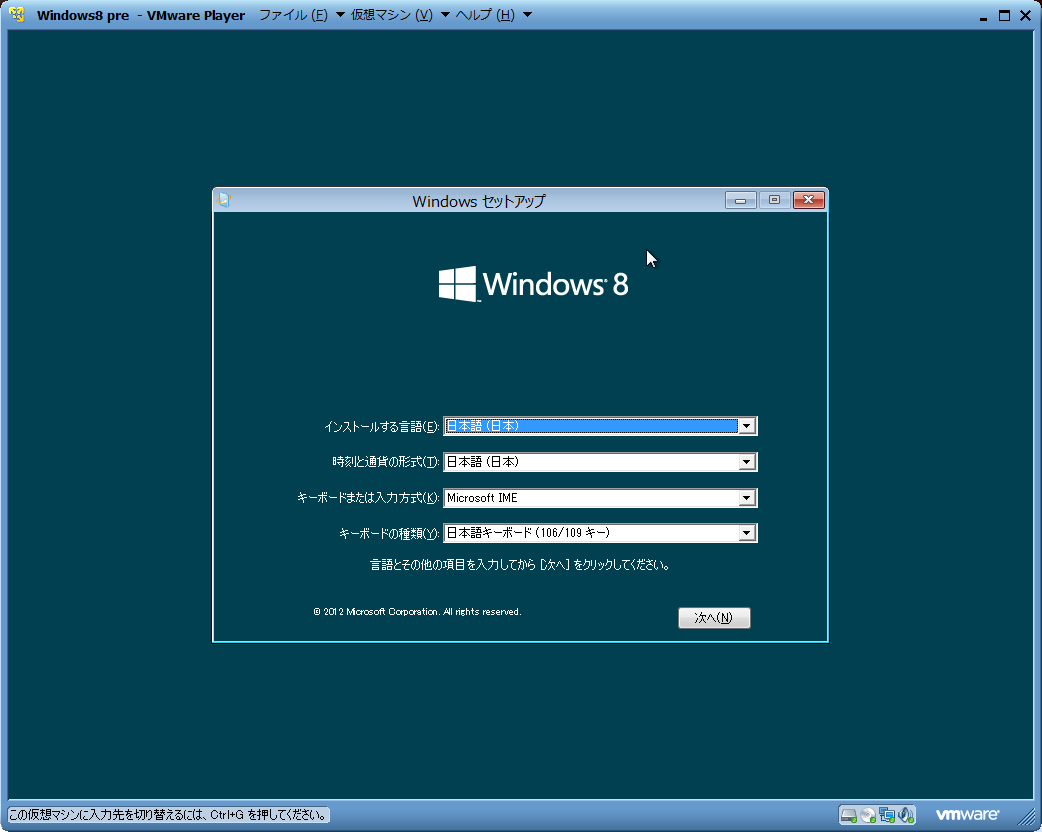Click the sound card status icon
The height and width of the screenshot is (832, 1042).
906,815
